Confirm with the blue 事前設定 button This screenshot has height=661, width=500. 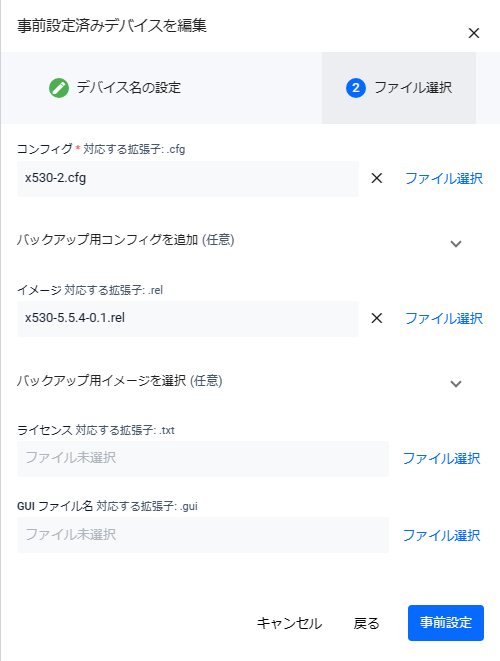click(446, 623)
